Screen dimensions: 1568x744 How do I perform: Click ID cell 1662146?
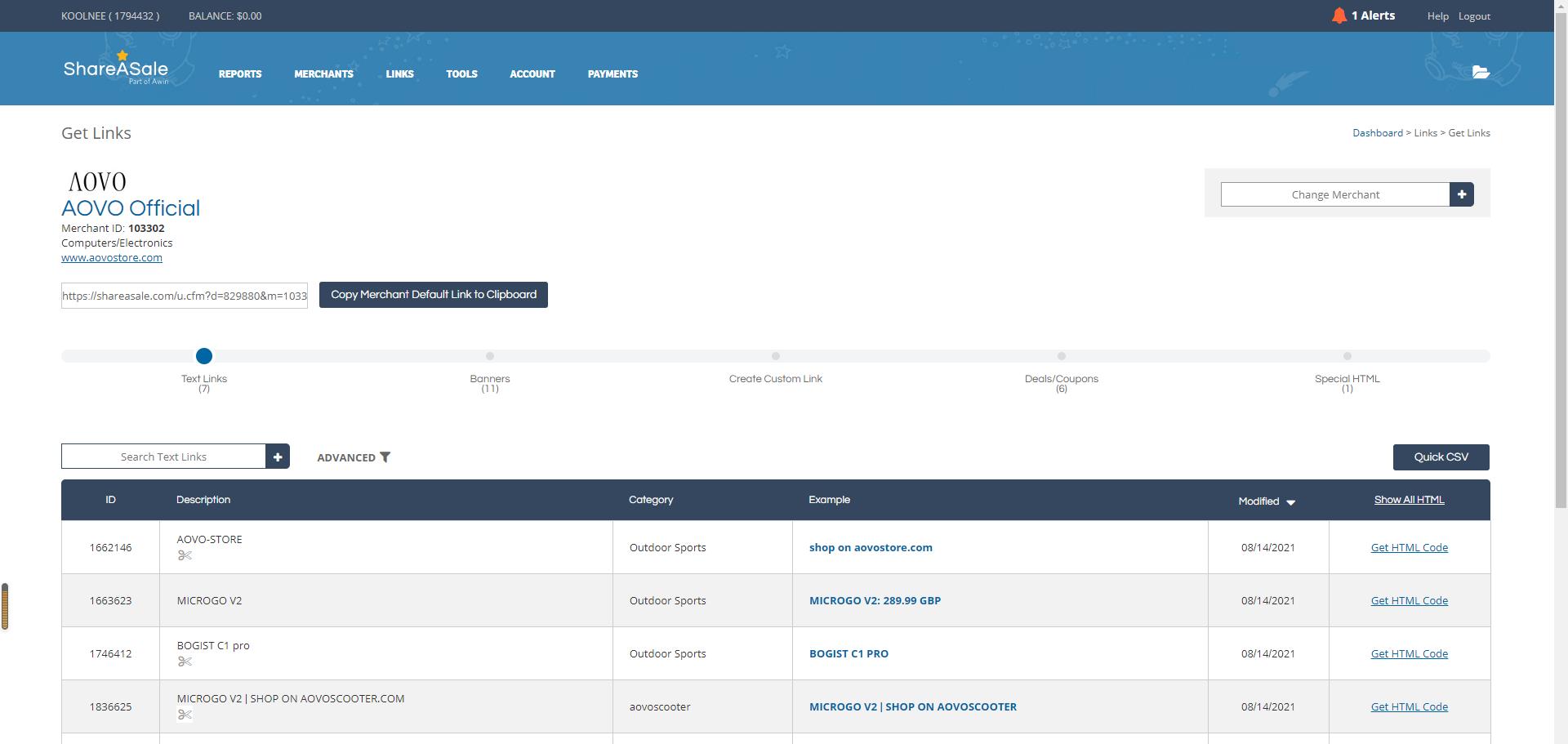(x=110, y=547)
